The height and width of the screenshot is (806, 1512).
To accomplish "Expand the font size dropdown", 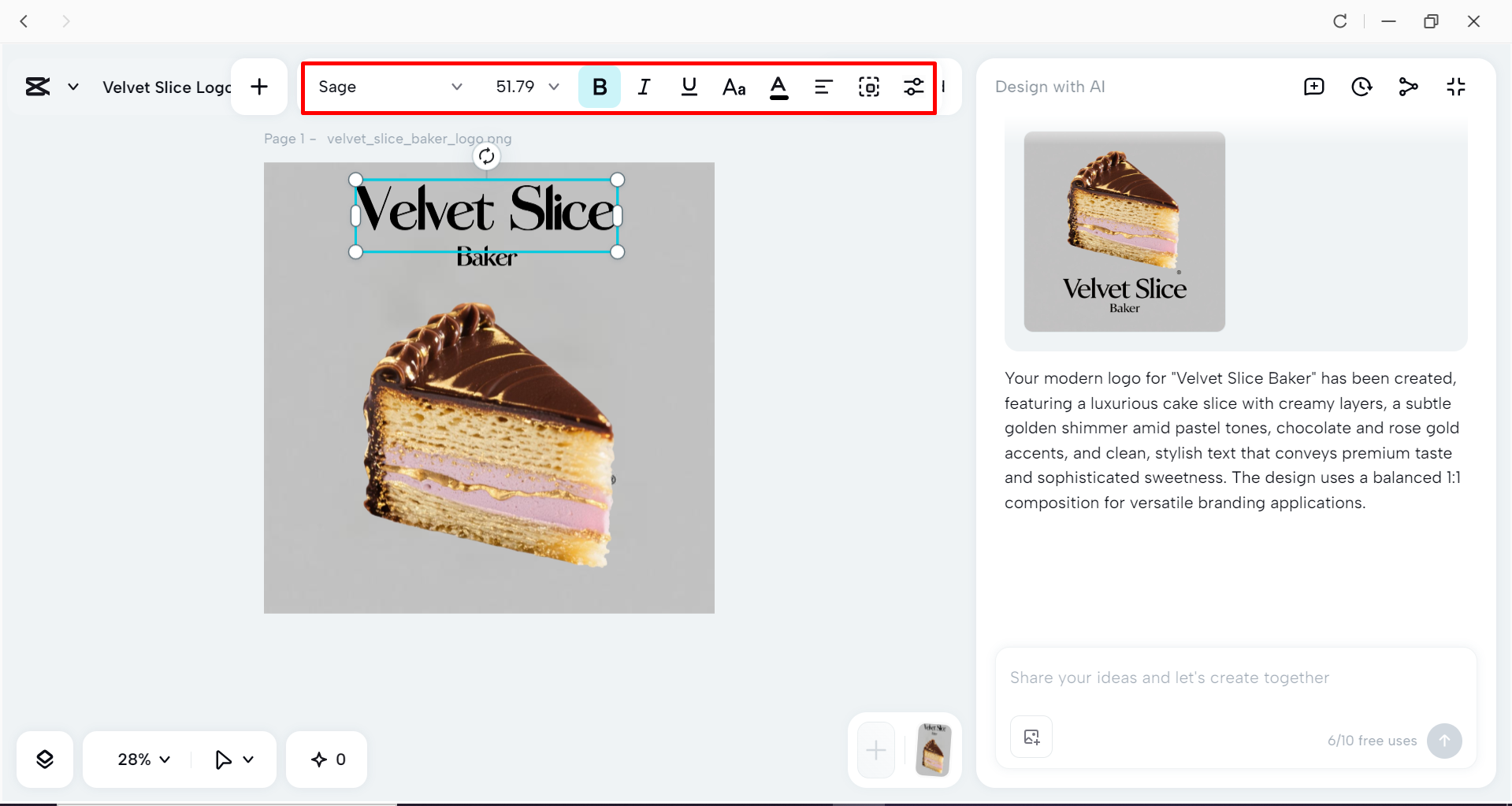I will (x=554, y=87).
